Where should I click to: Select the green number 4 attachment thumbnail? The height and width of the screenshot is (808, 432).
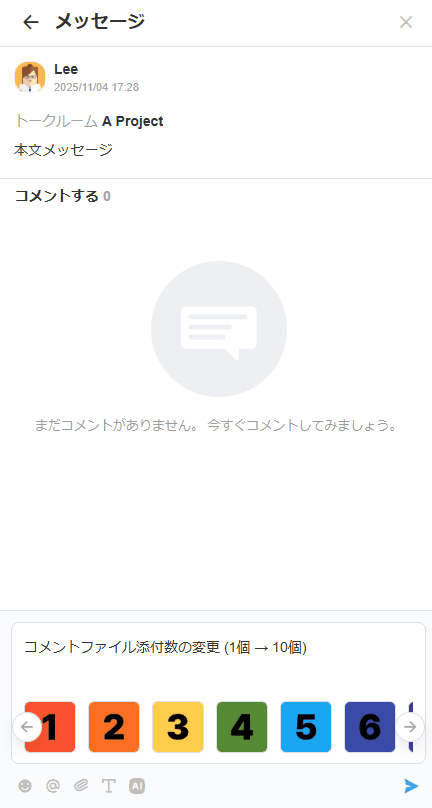242,727
